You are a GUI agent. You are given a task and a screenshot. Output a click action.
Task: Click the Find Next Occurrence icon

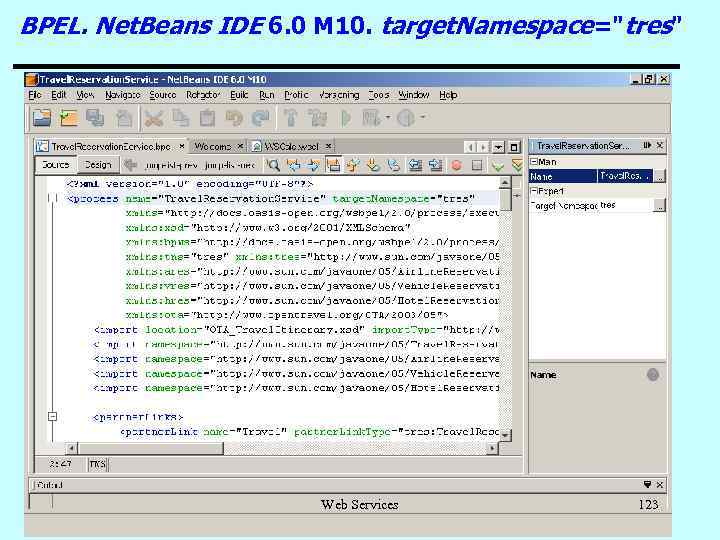[313, 165]
